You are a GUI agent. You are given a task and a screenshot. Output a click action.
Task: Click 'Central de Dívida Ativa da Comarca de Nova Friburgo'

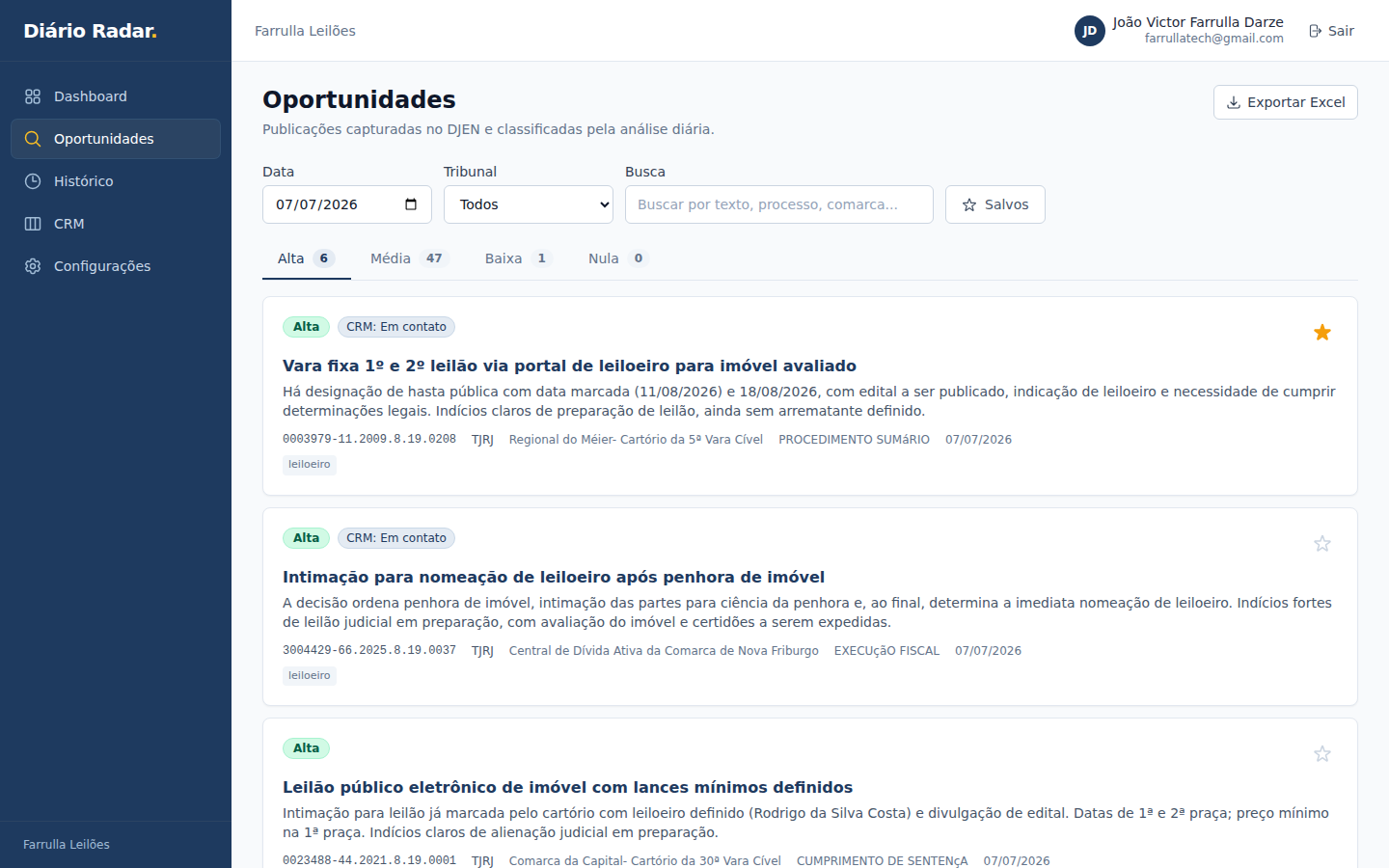coord(664,651)
